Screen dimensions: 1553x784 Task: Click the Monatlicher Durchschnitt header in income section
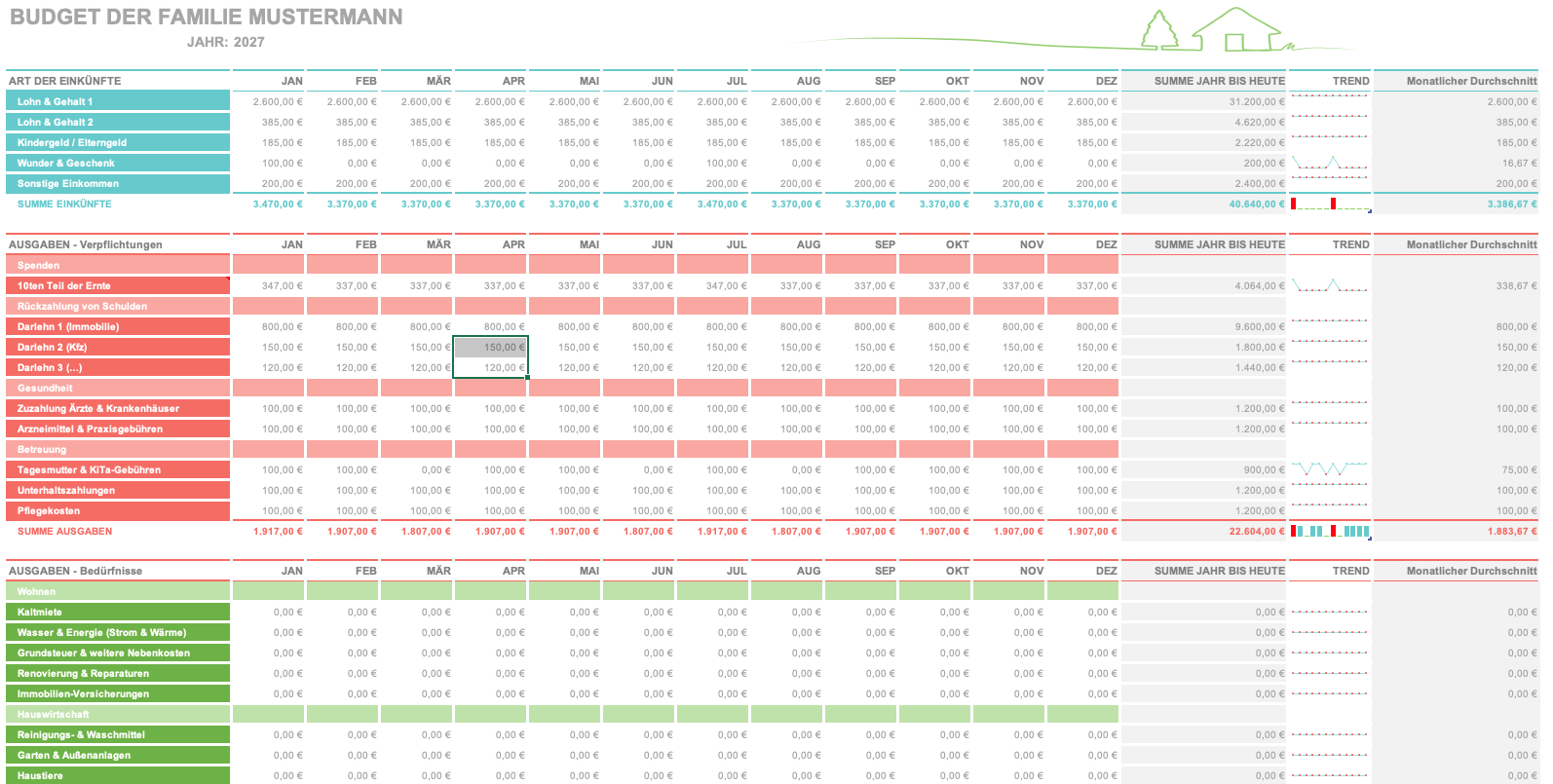click(1471, 81)
